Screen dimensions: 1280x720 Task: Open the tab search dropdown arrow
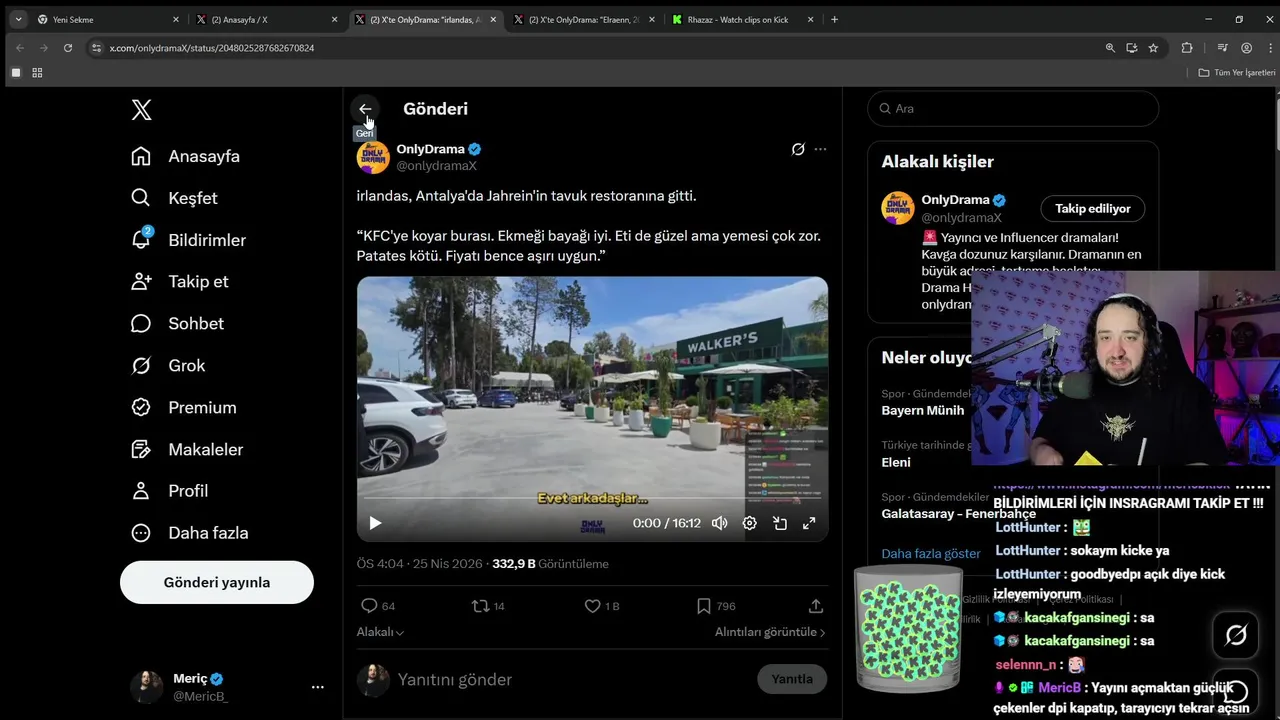(18, 19)
